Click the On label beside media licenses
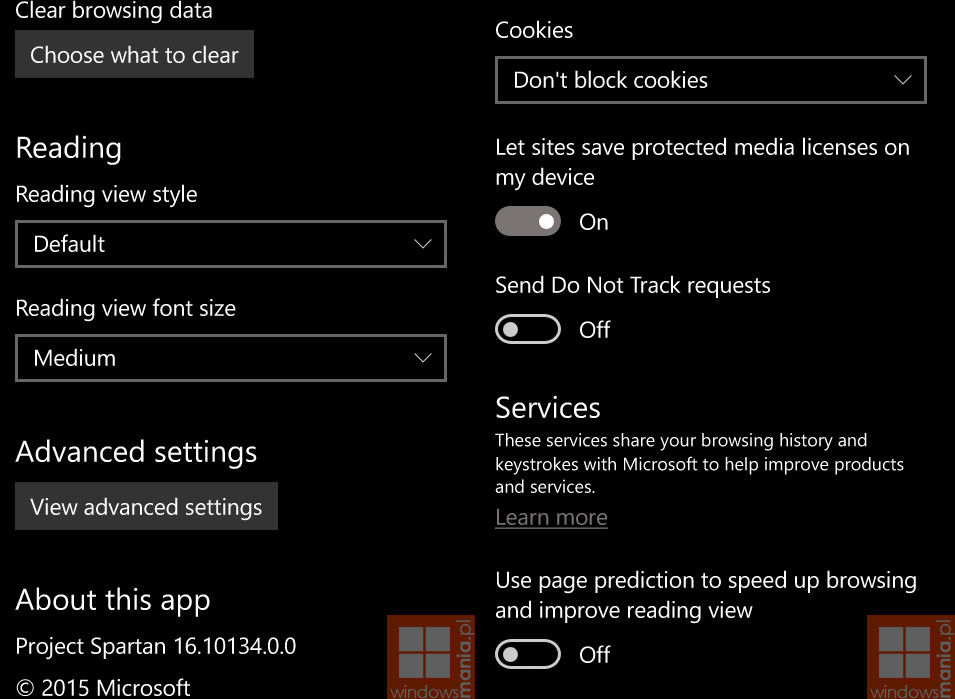 594,222
